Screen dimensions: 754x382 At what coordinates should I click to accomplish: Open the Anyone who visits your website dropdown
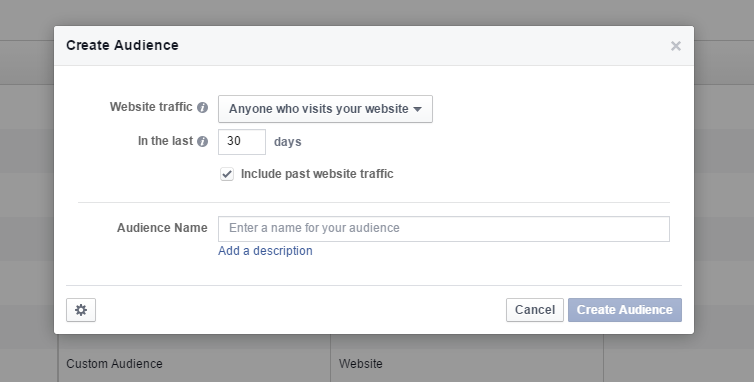pyautogui.click(x=326, y=109)
